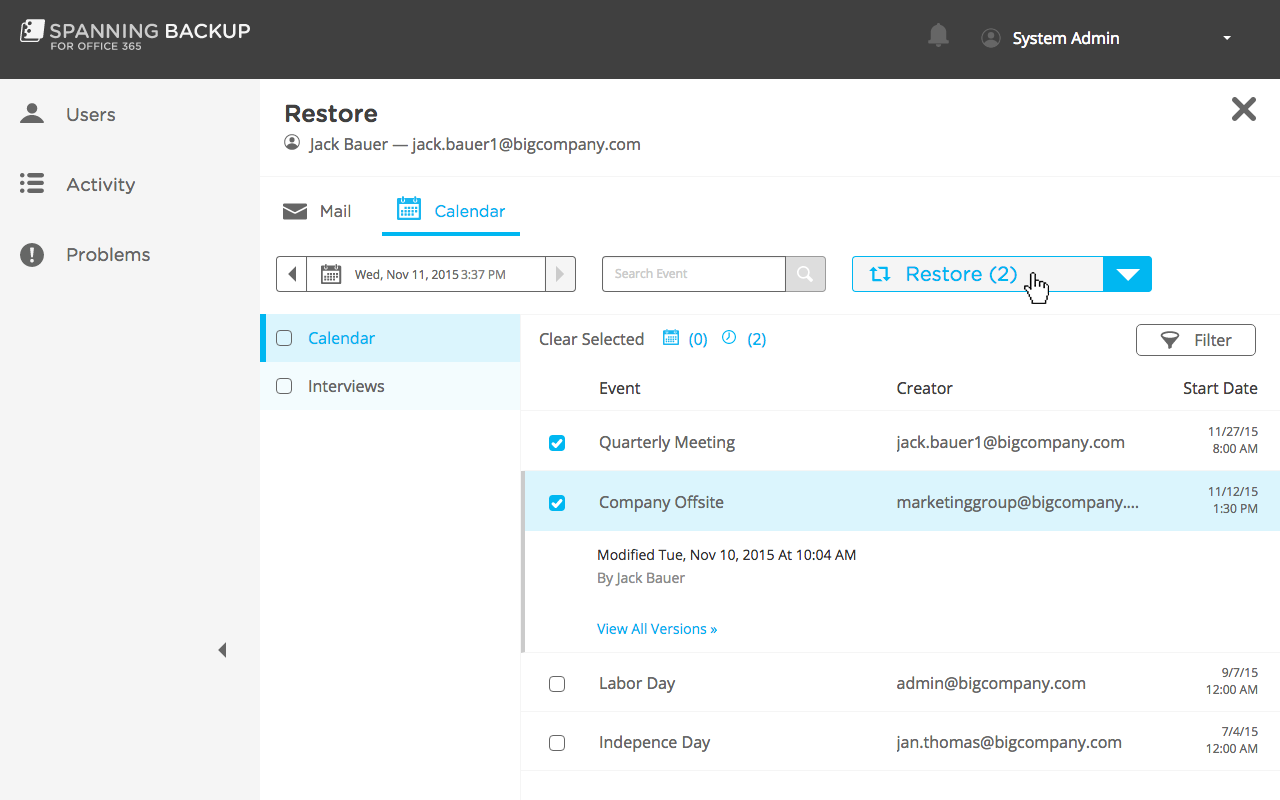Image resolution: width=1280 pixels, height=800 pixels.
Task: Open Activity via the list icon
Action: (x=32, y=184)
